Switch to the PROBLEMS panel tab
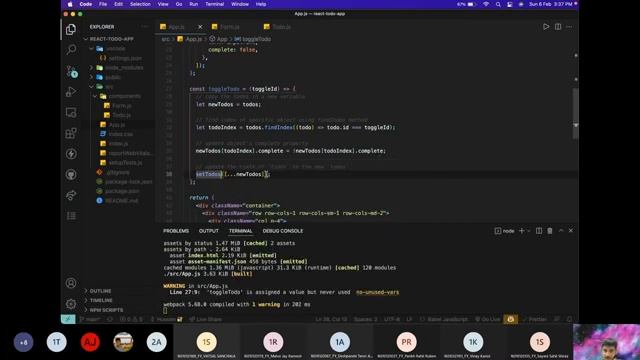The height and width of the screenshot is (360, 640). (x=176, y=231)
